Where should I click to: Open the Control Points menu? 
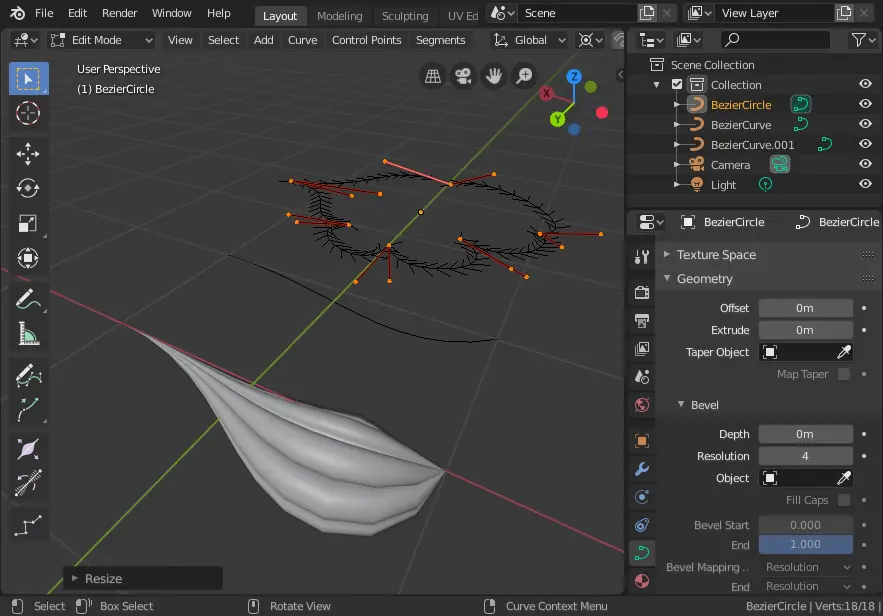(x=366, y=40)
